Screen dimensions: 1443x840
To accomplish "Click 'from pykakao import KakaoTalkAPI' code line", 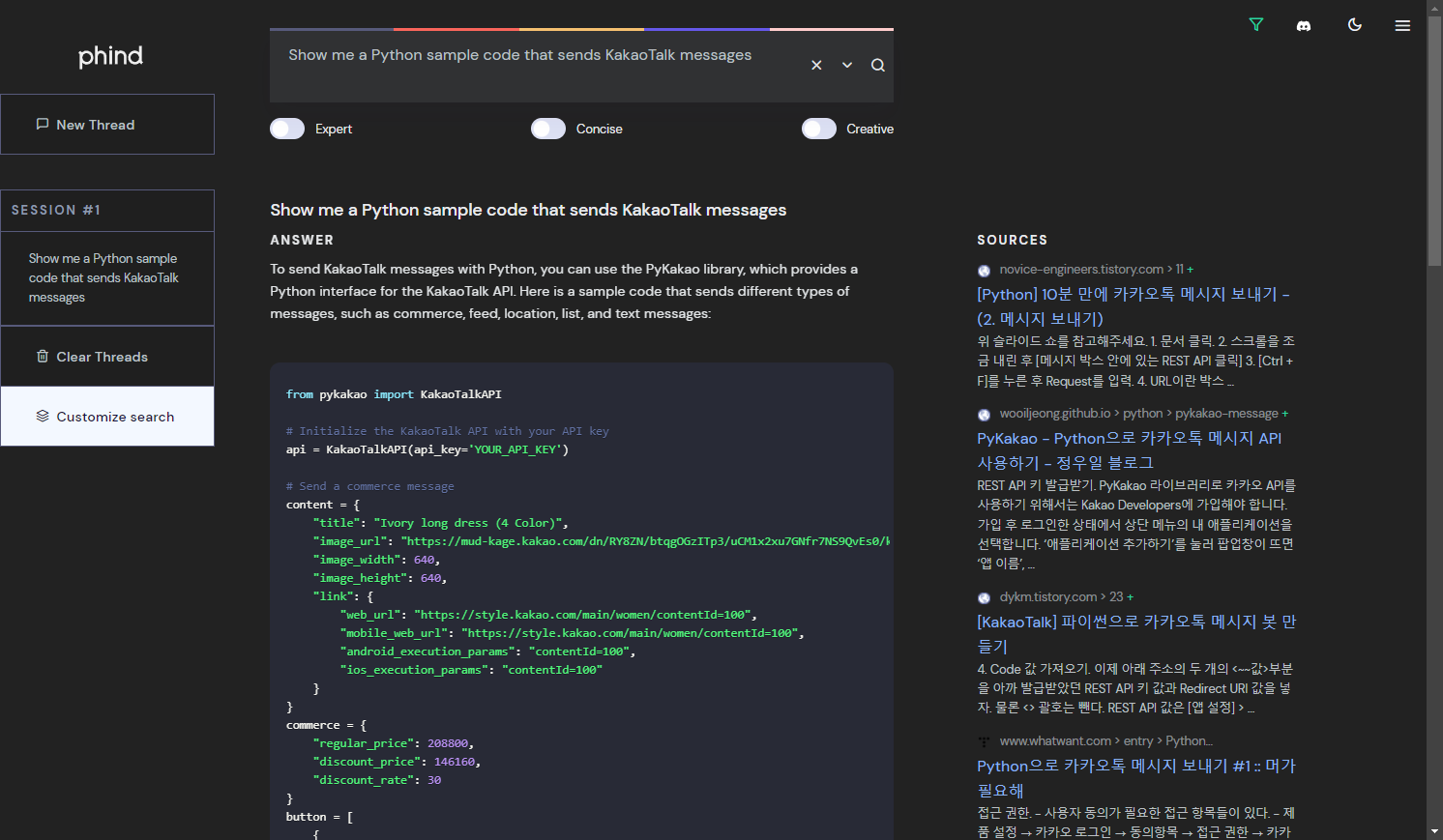I will click(394, 394).
